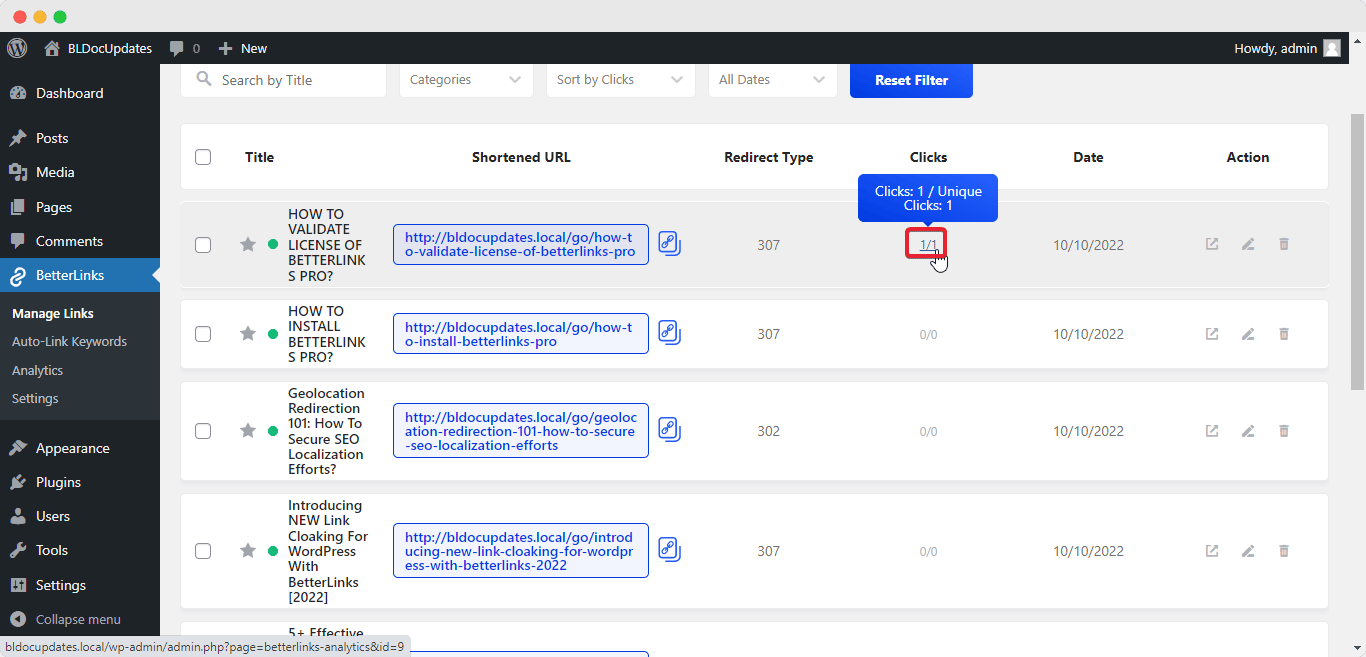Select the 'Introducing NEW Link Cloaking' row checkbox
The width and height of the screenshot is (1366, 657).
203,551
